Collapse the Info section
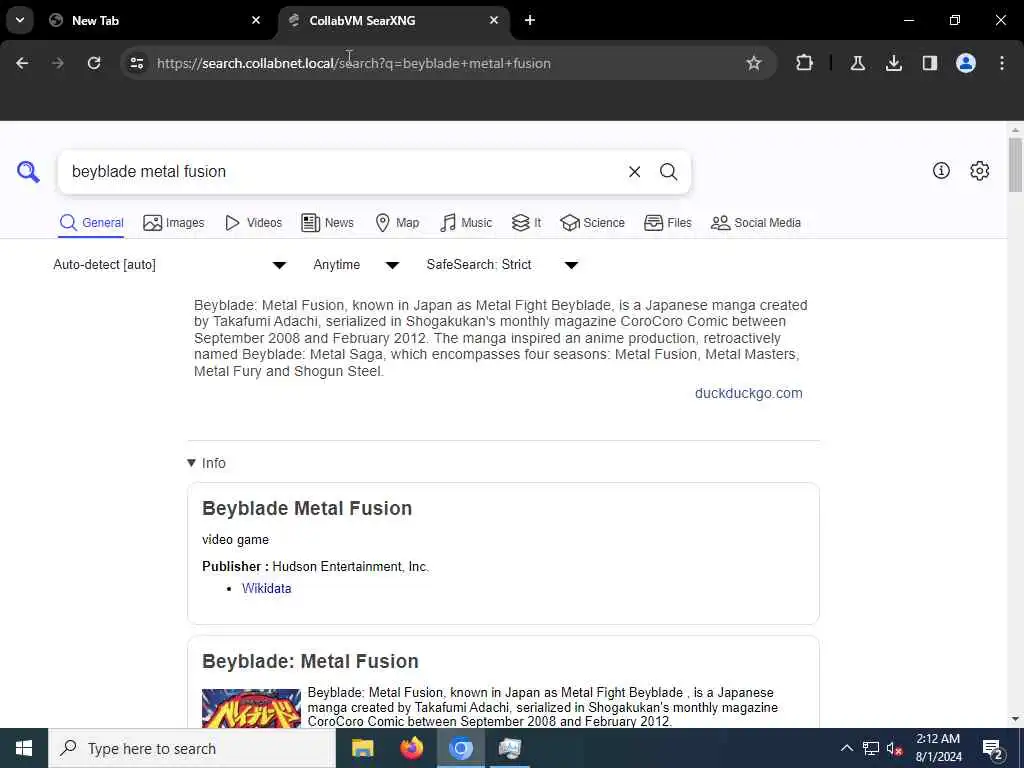 pyautogui.click(x=206, y=463)
